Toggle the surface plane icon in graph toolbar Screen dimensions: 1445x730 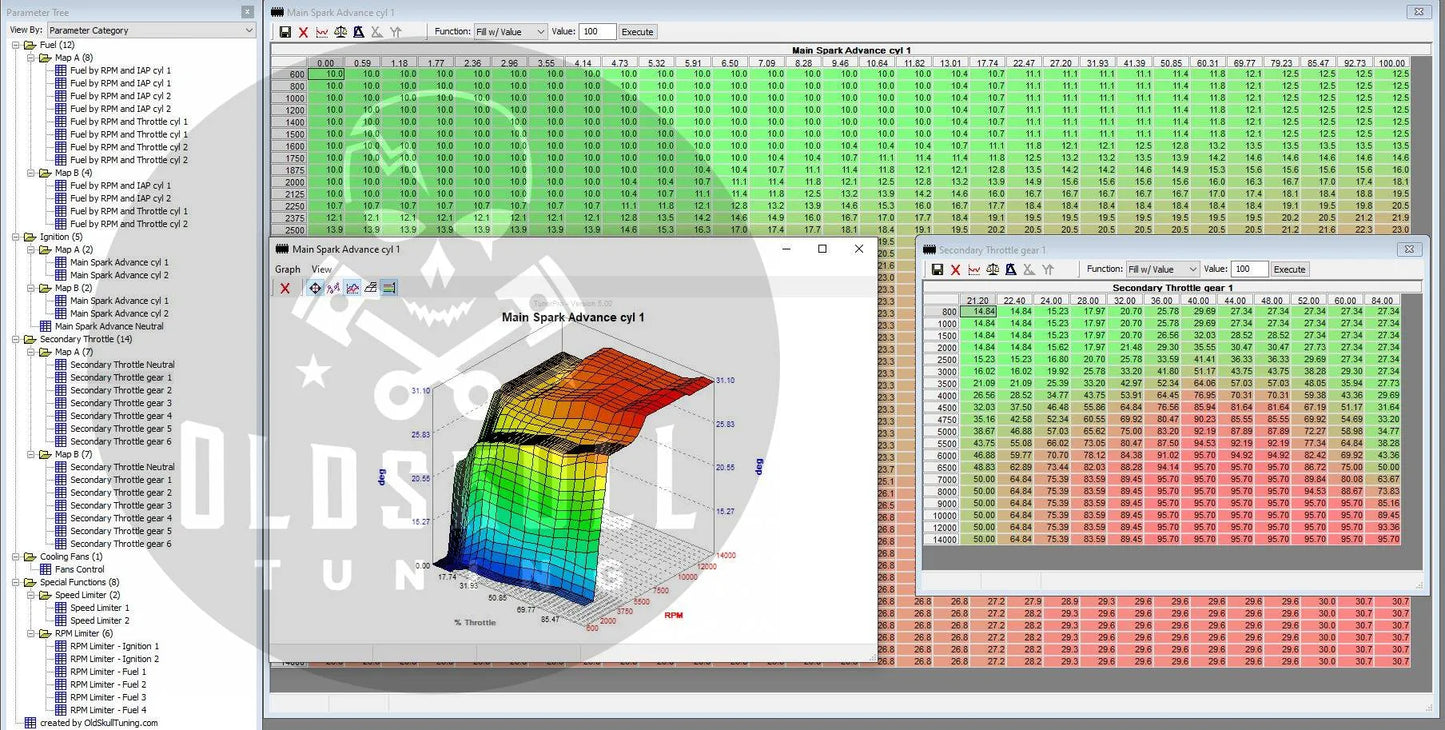click(x=371, y=288)
